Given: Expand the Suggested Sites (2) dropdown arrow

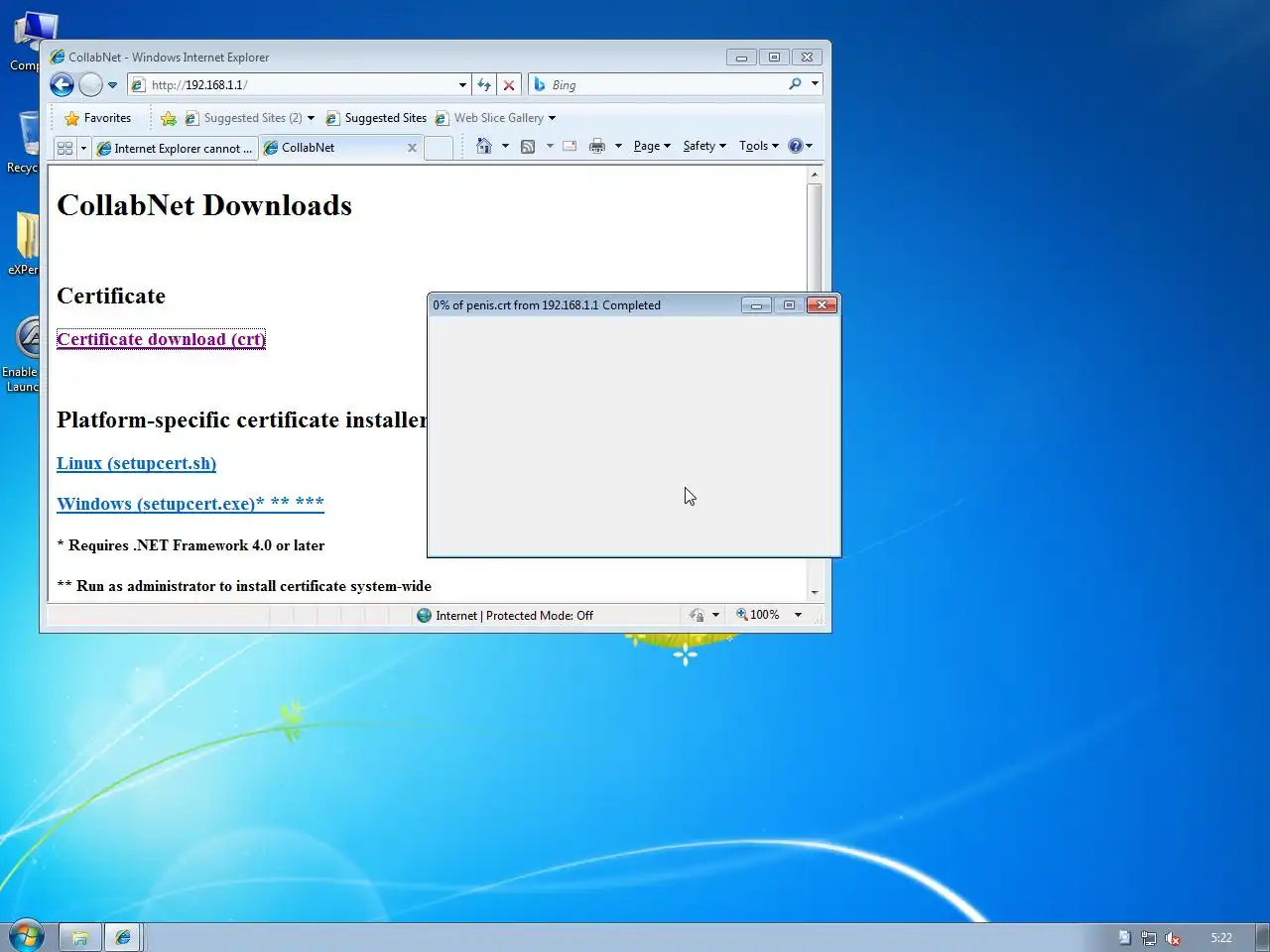Looking at the screenshot, I should [311, 118].
